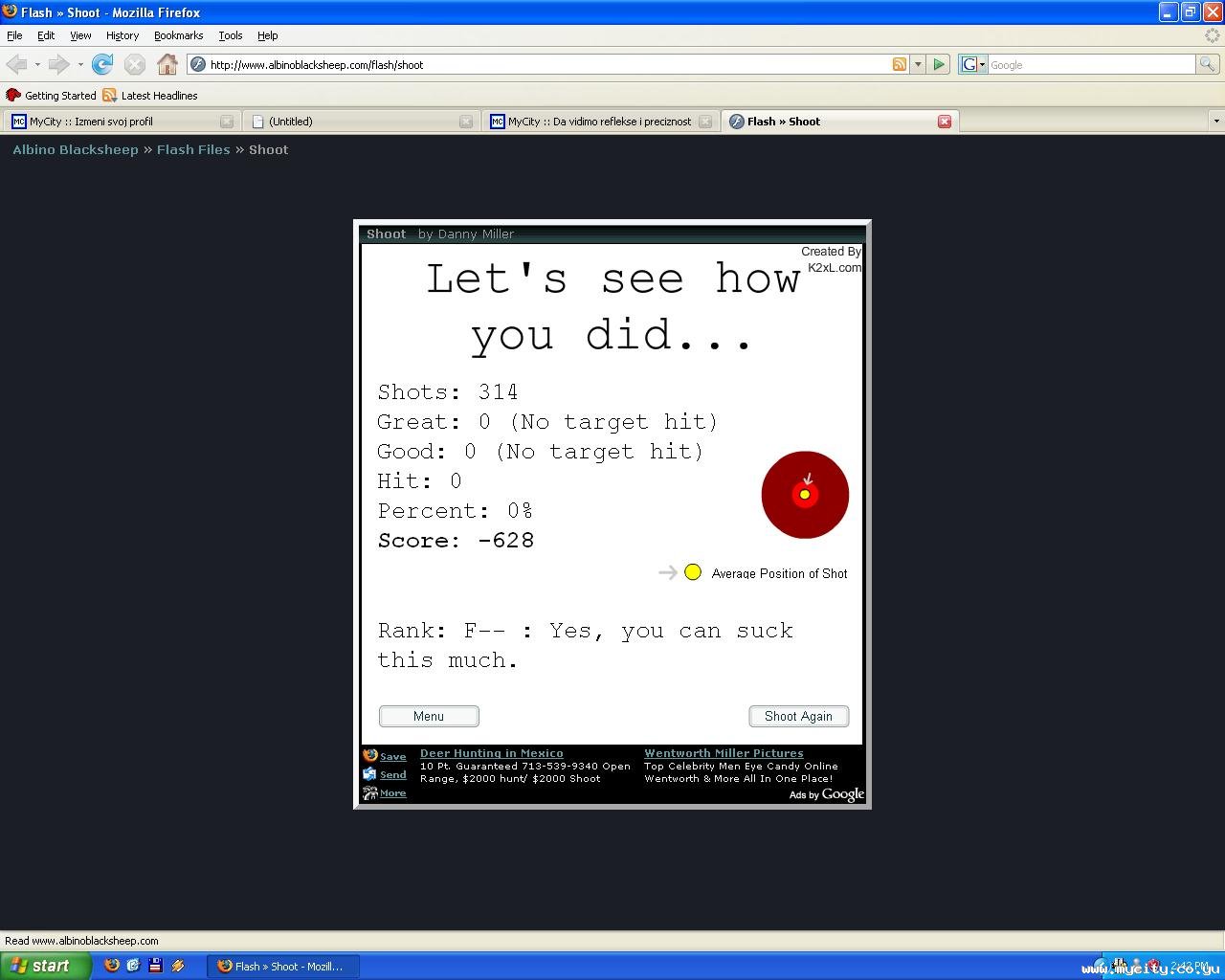Close the MyCity Izmeni svoj profil tab

click(x=227, y=122)
